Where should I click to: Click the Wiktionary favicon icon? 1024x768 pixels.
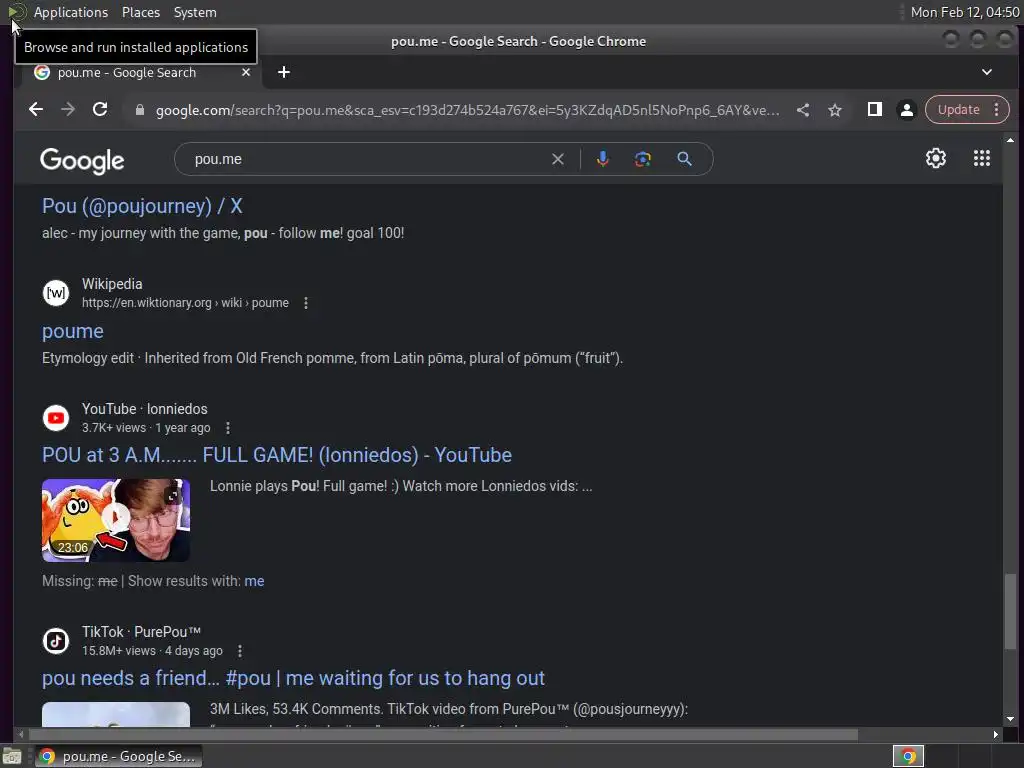pyautogui.click(x=56, y=293)
